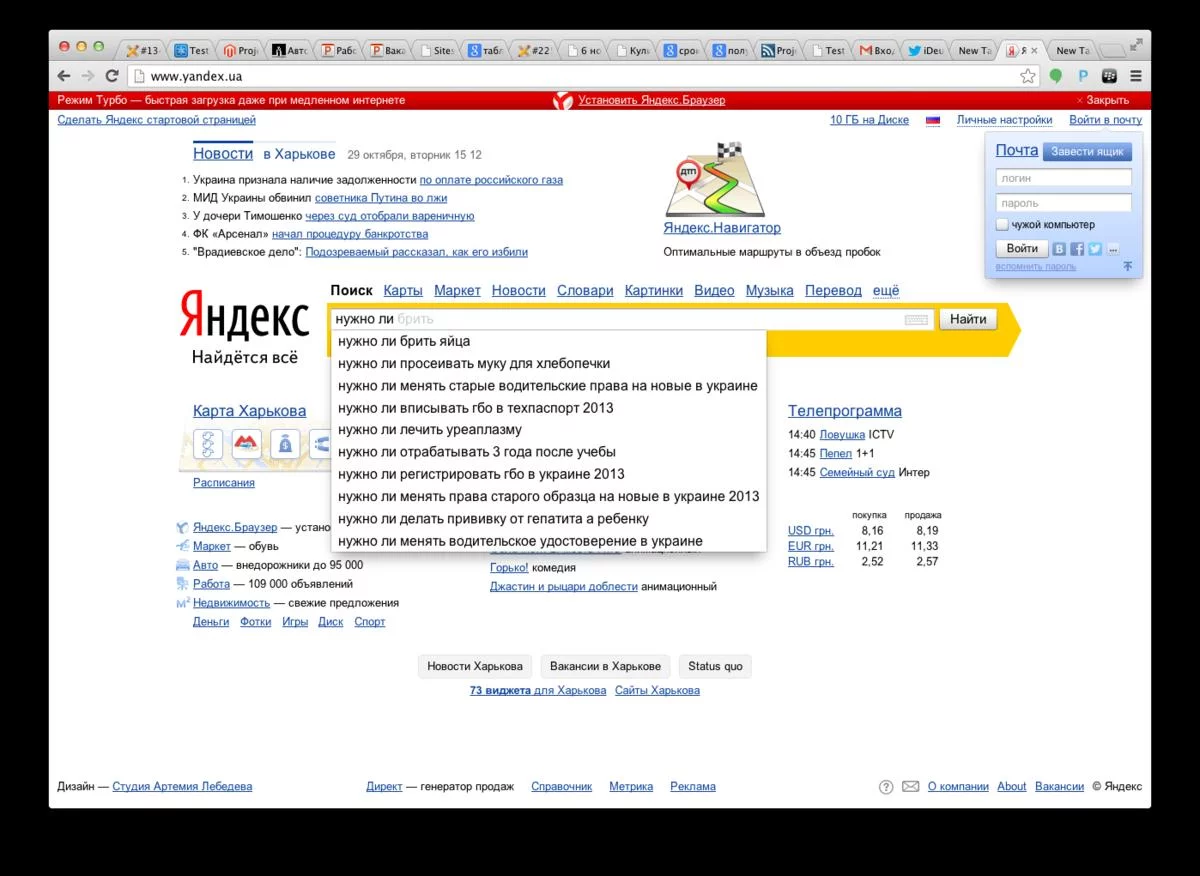Click the BlackBerry extension icon
Screen dimensions: 1200x876
click(1110, 76)
